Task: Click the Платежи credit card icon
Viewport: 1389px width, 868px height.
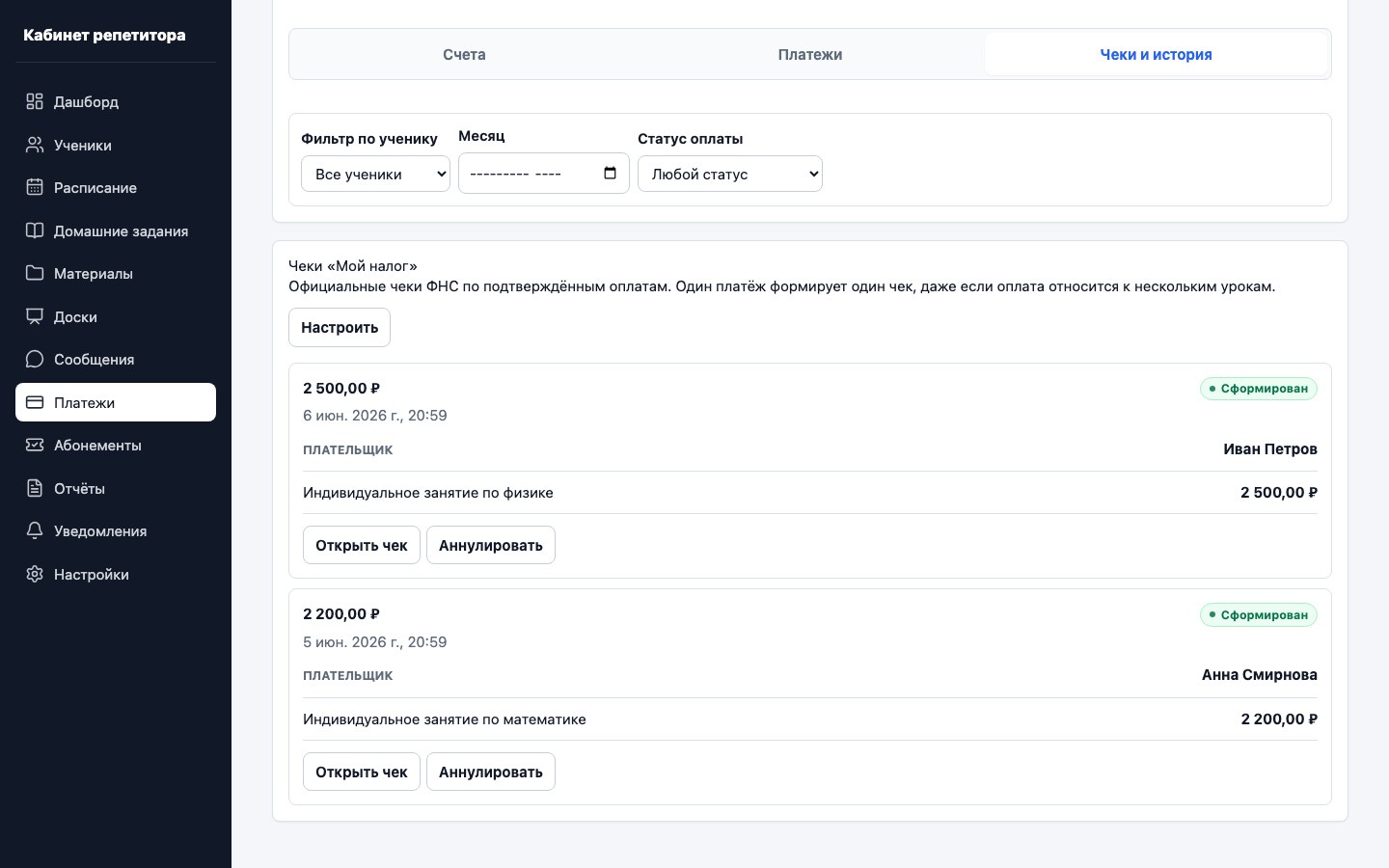Action: click(x=35, y=402)
